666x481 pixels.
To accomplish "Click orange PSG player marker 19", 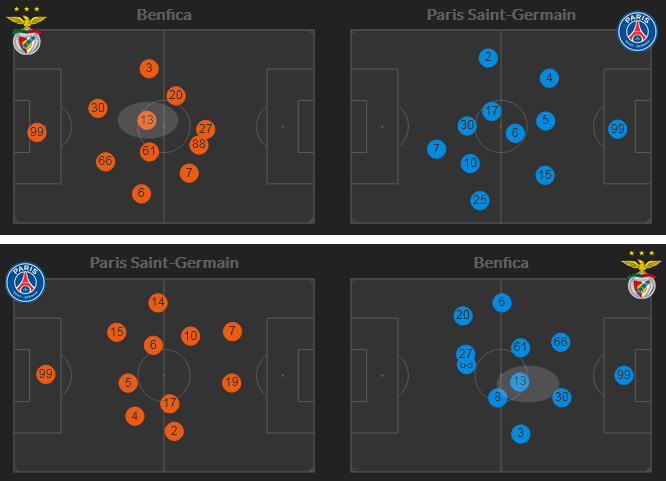I will [x=232, y=382].
